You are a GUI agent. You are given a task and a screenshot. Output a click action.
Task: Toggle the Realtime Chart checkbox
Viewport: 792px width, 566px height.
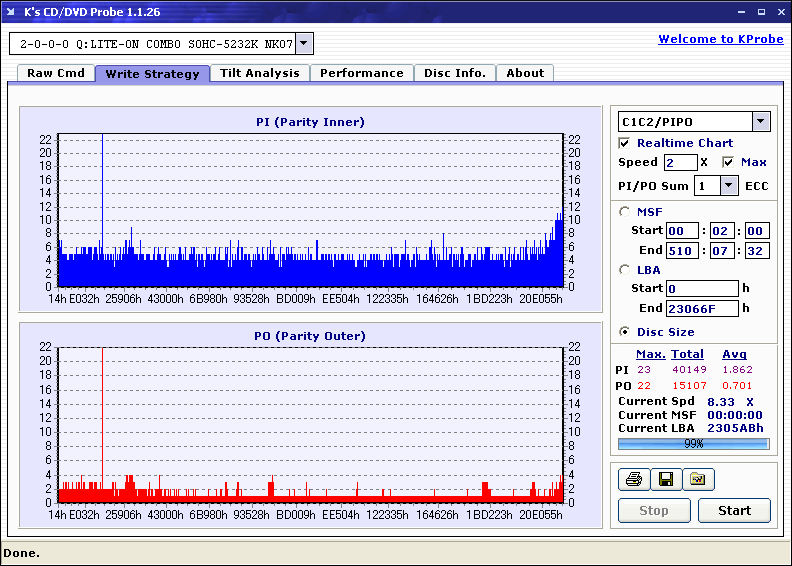(x=625, y=143)
